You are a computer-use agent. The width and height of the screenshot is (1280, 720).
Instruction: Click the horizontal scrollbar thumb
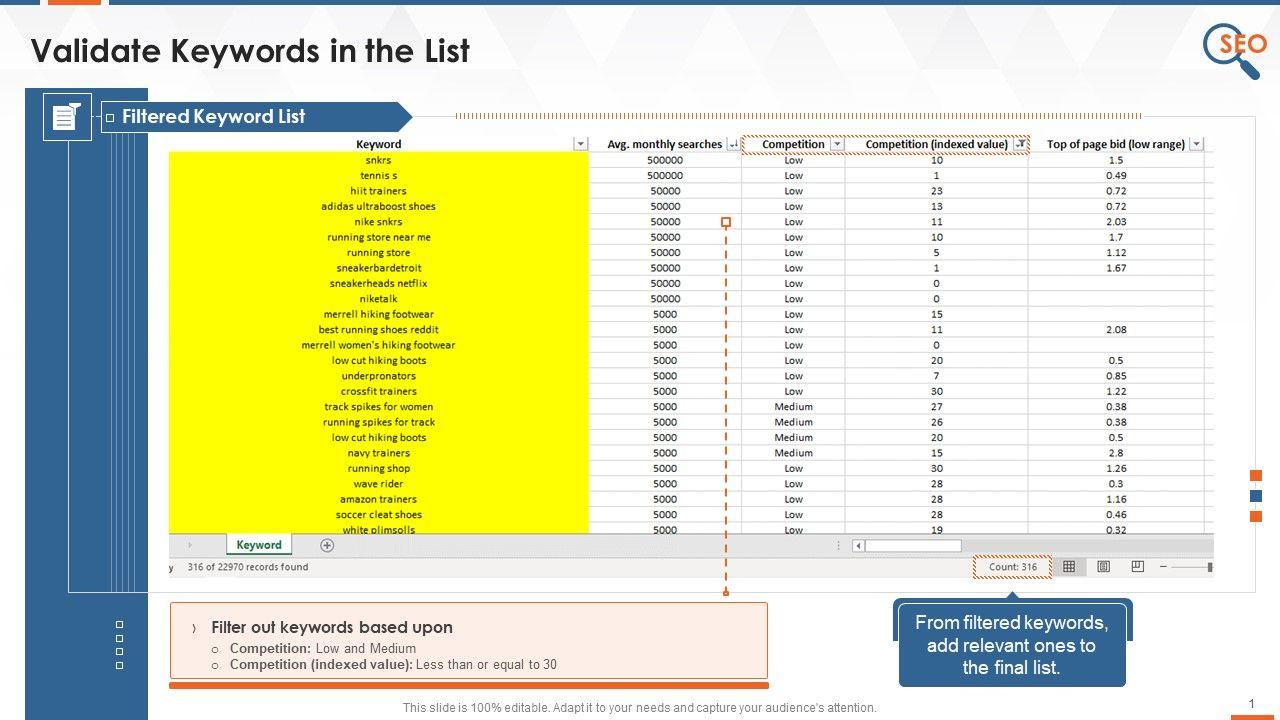pyautogui.click(x=912, y=546)
